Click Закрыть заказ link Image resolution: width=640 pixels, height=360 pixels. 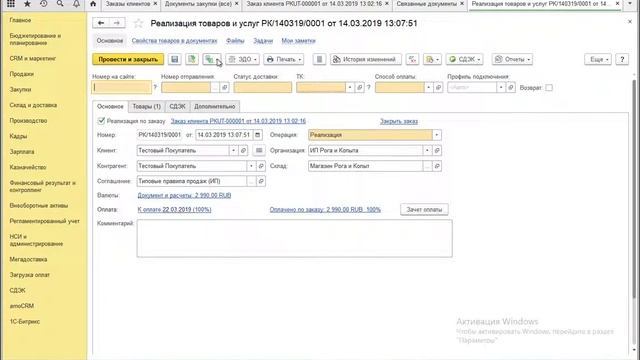click(399, 121)
